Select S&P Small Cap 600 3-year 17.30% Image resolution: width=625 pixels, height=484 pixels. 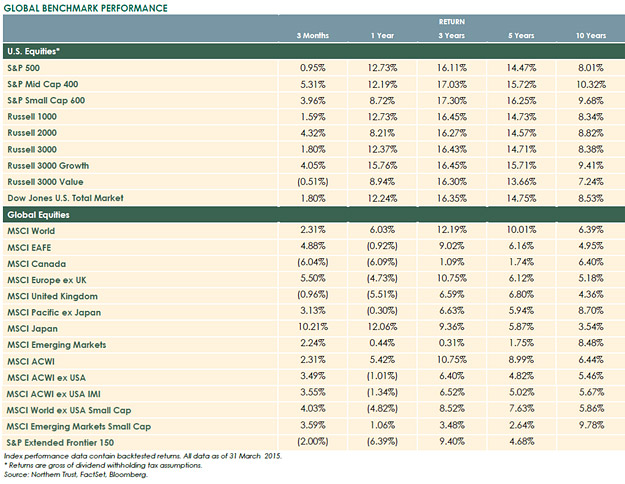(x=452, y=100)
